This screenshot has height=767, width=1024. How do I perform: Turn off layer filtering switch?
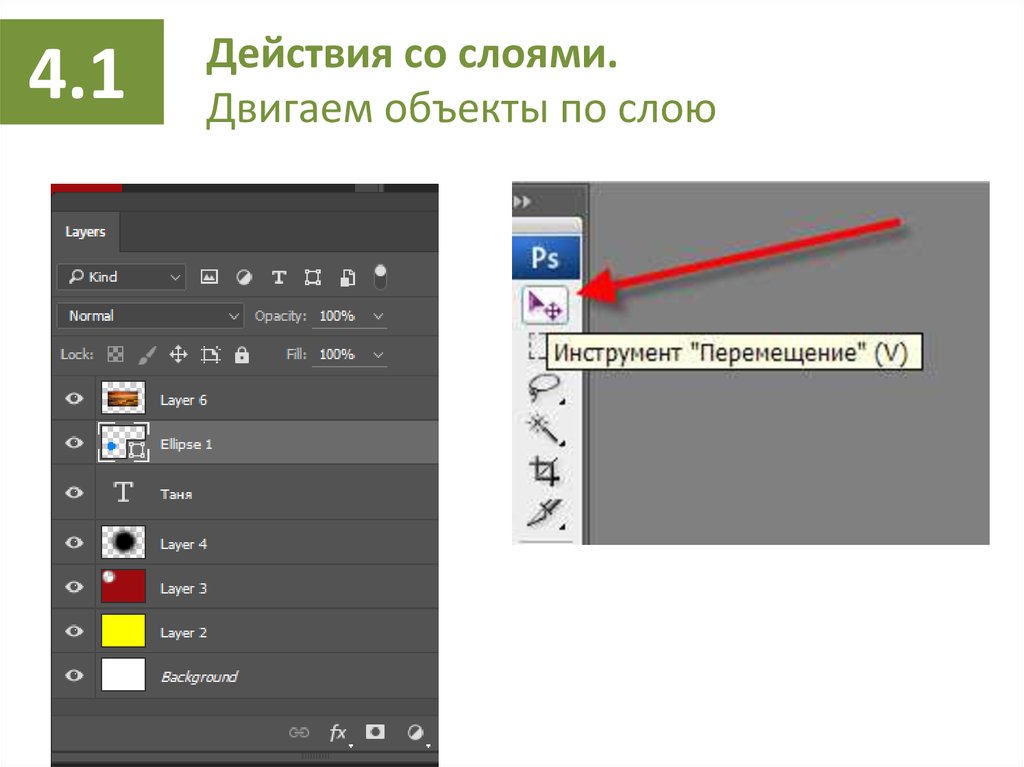pyautogui.click(x=380, y=276)
